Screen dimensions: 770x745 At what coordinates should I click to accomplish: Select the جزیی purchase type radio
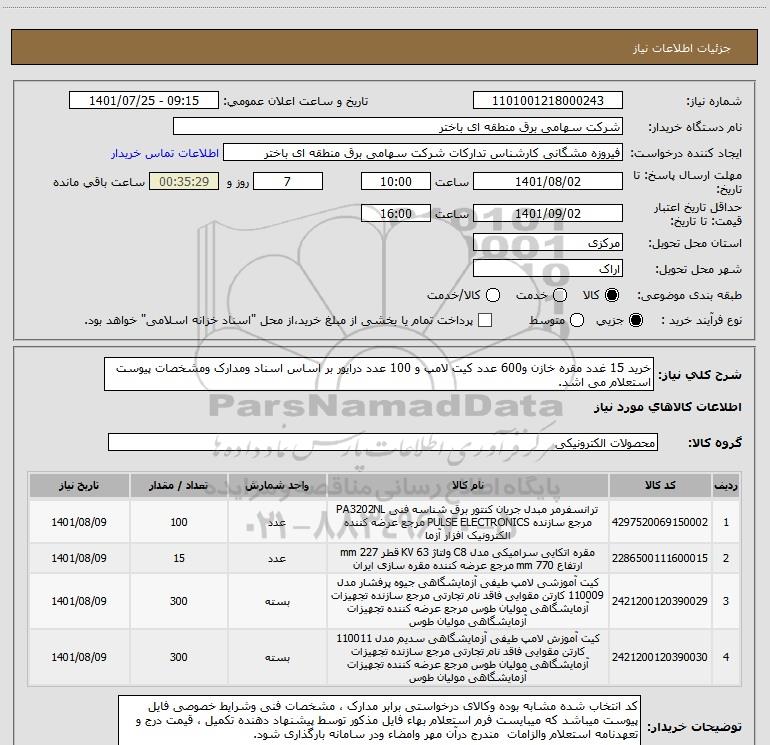(635, 320)
